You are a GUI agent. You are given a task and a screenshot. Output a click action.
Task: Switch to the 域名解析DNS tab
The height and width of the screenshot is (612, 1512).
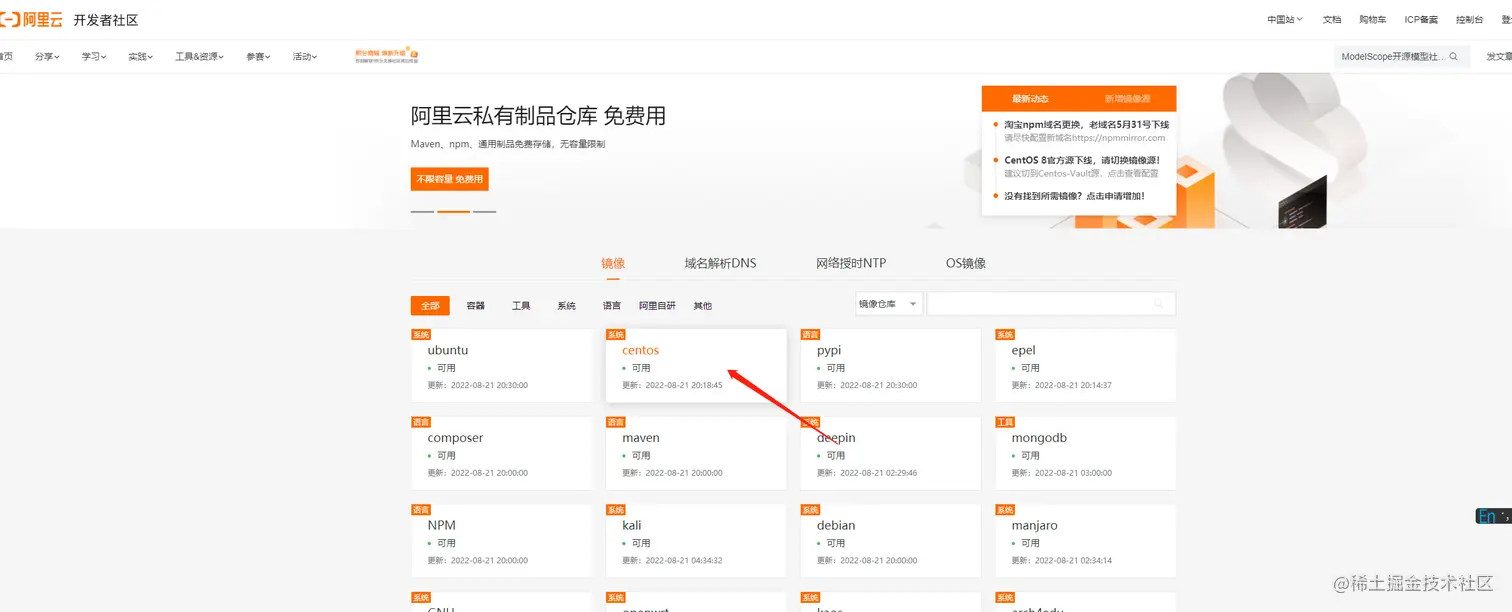coord(720,263)
